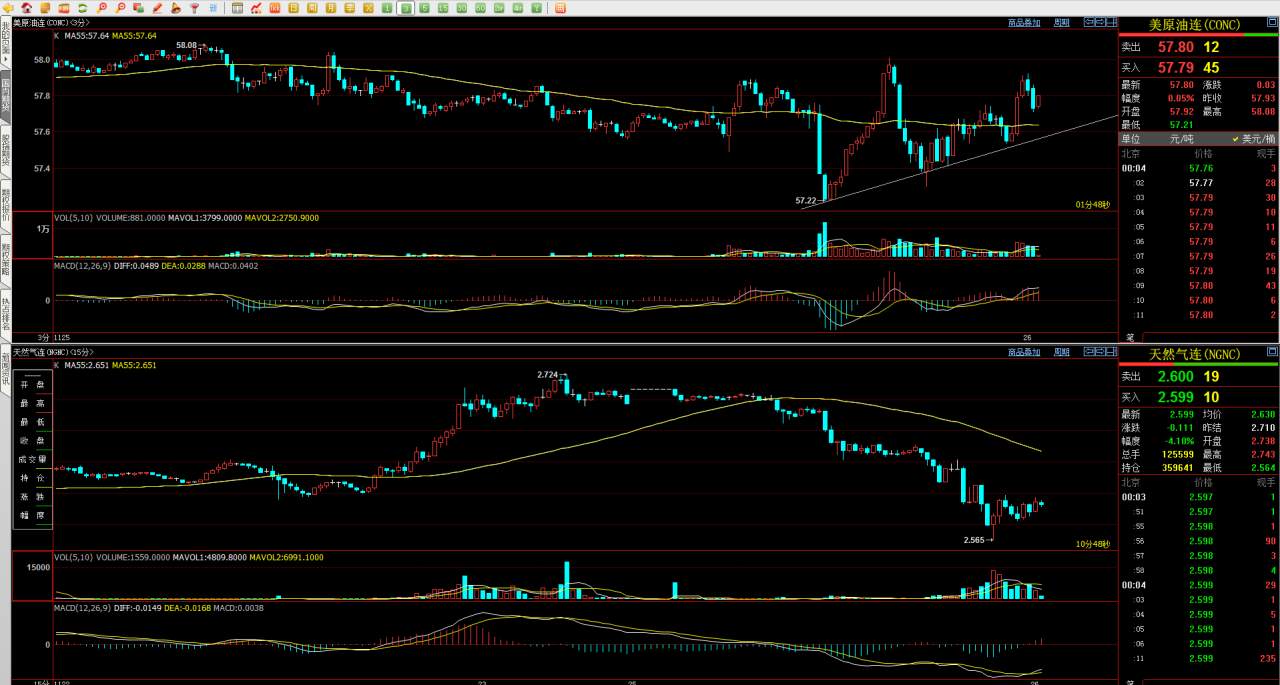Open 周期 dropdown on crude oil chart
1280x685 pixels.
pyautogui.click(x=1062, y=21)
